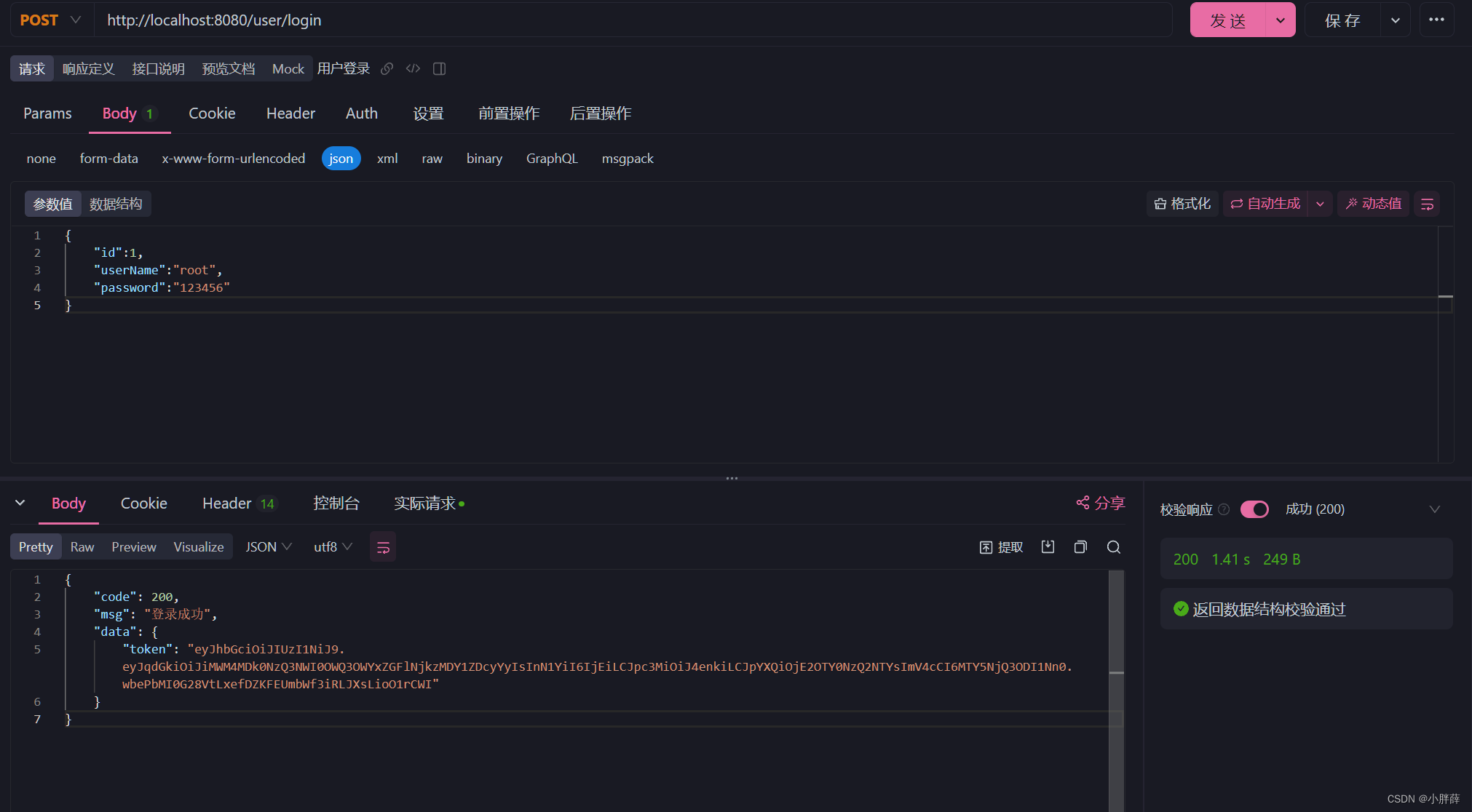The image size is (1472, 812).
Task: Switch to the Cookie request tab
Action: click(212, 114)
